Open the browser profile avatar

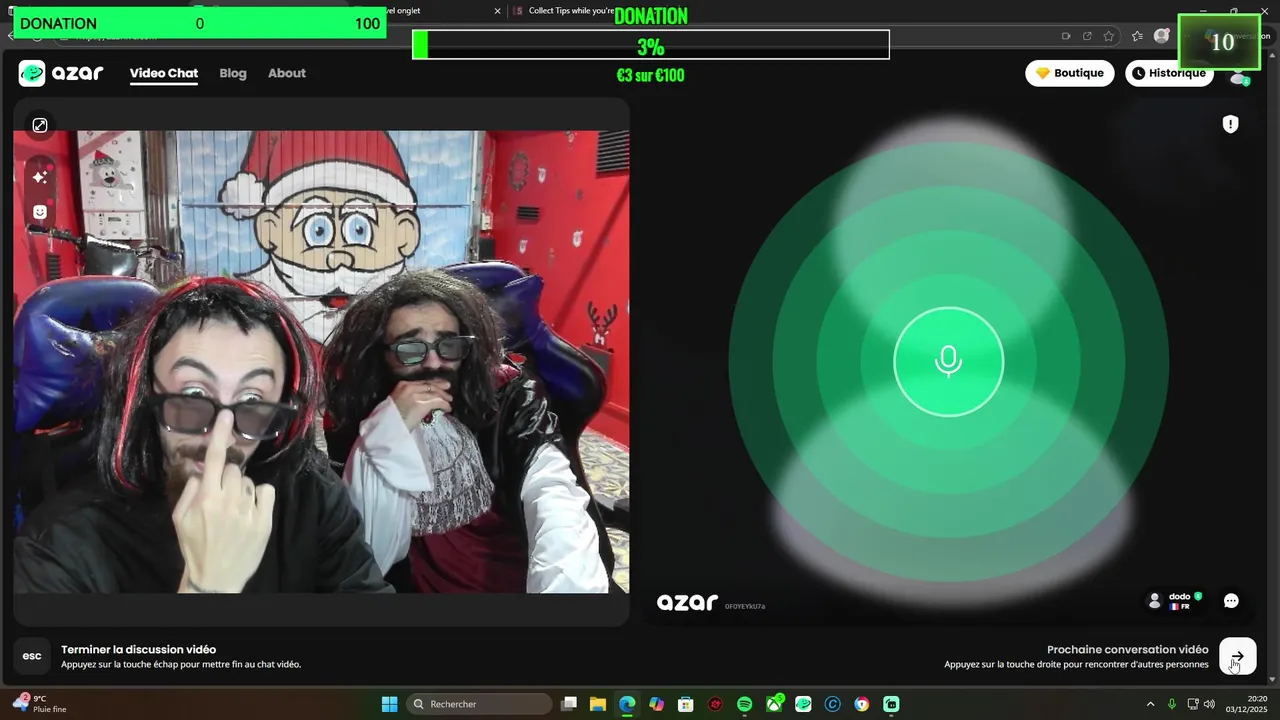coord(1161,36)
